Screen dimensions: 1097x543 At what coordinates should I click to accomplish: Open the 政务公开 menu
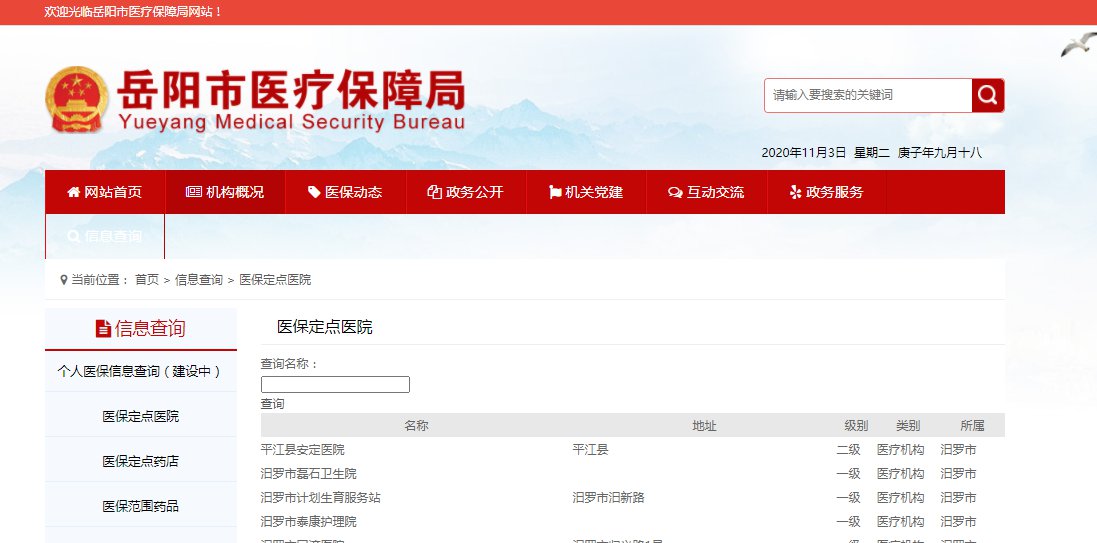click(x=465, y=192)
